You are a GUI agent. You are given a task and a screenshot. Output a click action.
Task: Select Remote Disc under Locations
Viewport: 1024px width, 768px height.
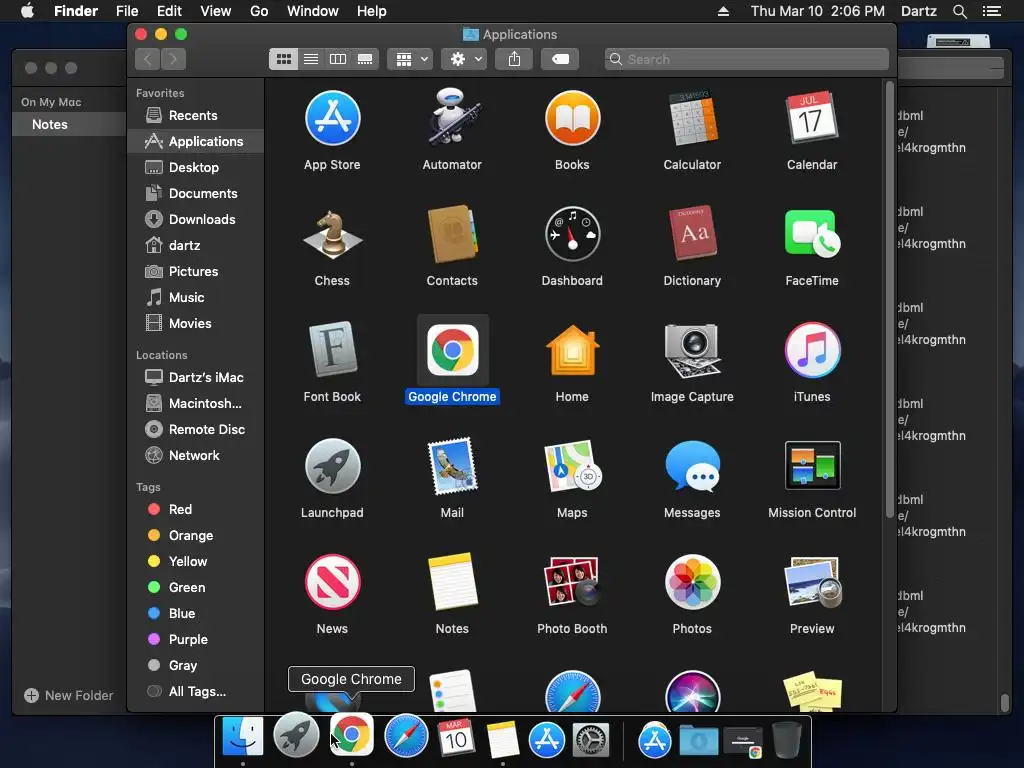click(195, 429)
